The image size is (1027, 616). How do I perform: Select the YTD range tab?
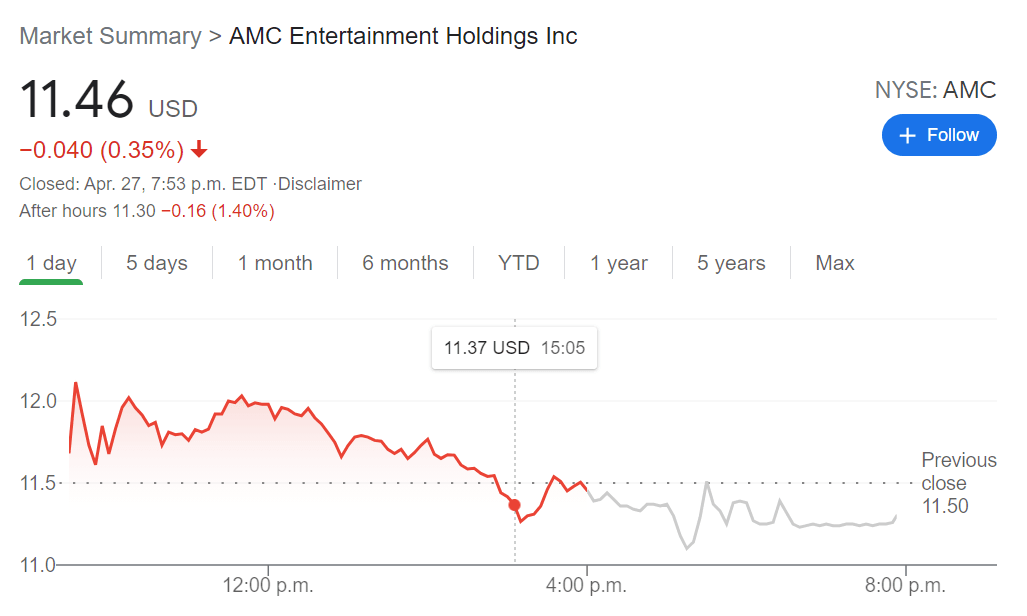[x=519, y=263]
